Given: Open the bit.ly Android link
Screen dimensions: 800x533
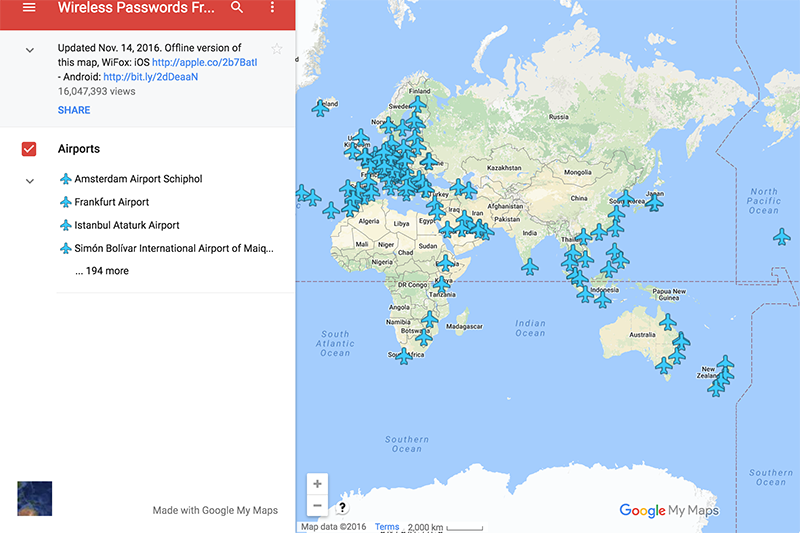Looking at the screenshot, I should click(150, 76).
